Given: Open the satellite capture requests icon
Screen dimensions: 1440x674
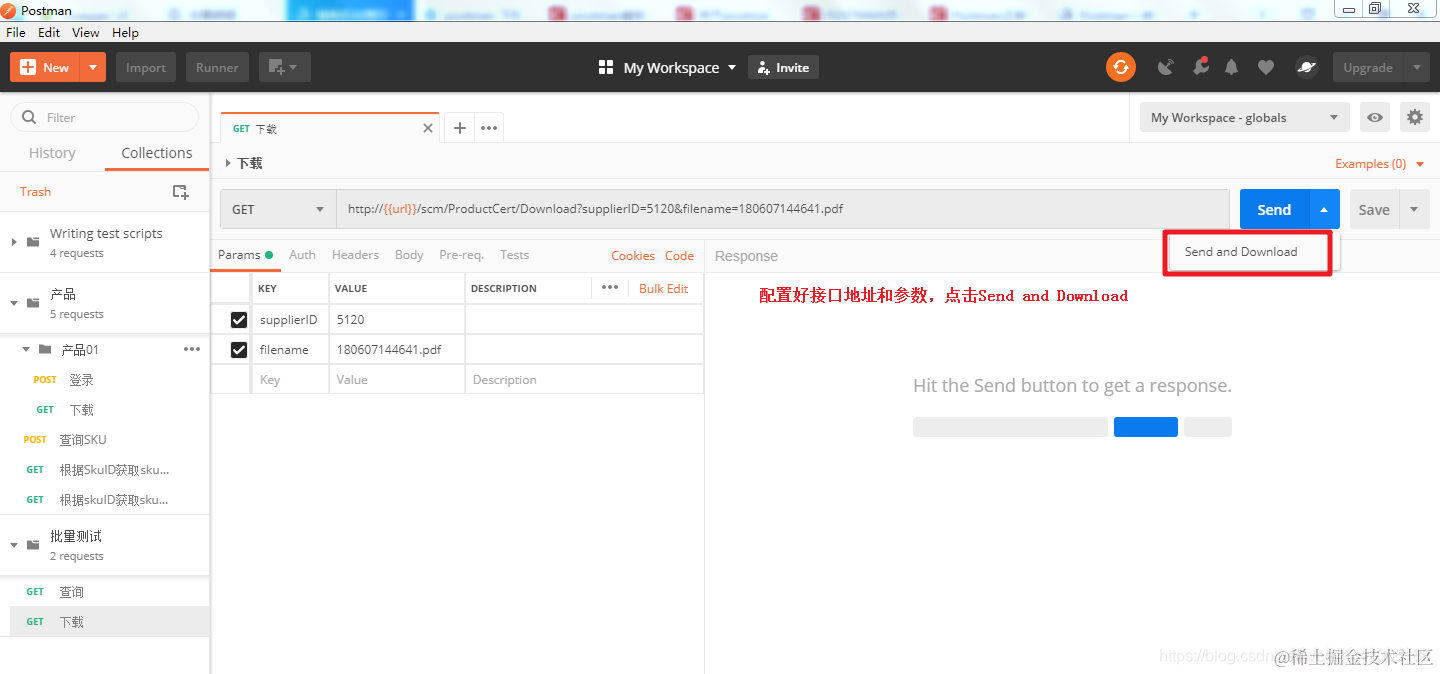Looking at the screenshot, I should [x=1166, y=67].
